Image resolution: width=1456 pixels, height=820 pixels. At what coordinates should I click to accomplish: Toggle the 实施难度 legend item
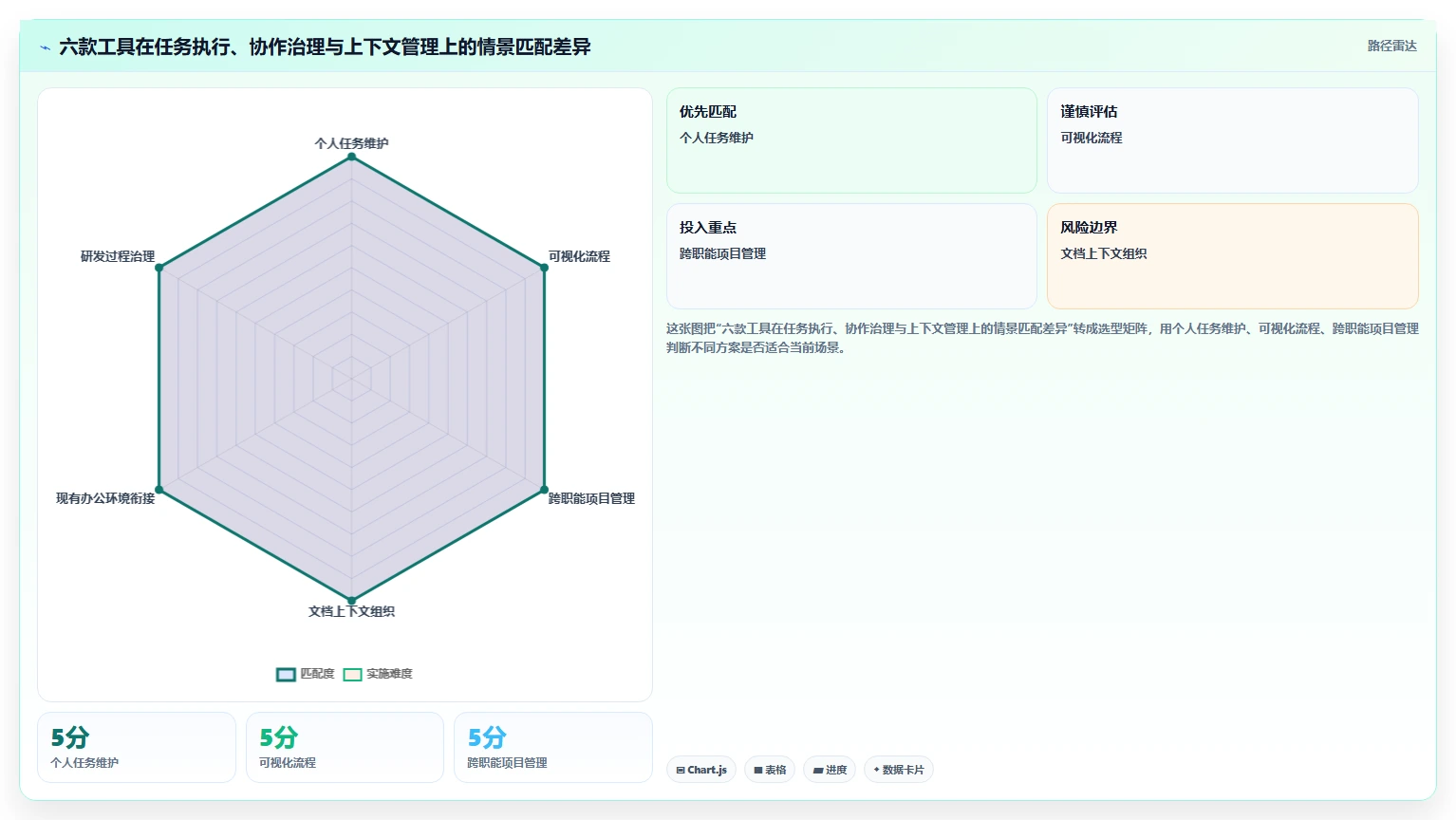(x=378, y=675)
